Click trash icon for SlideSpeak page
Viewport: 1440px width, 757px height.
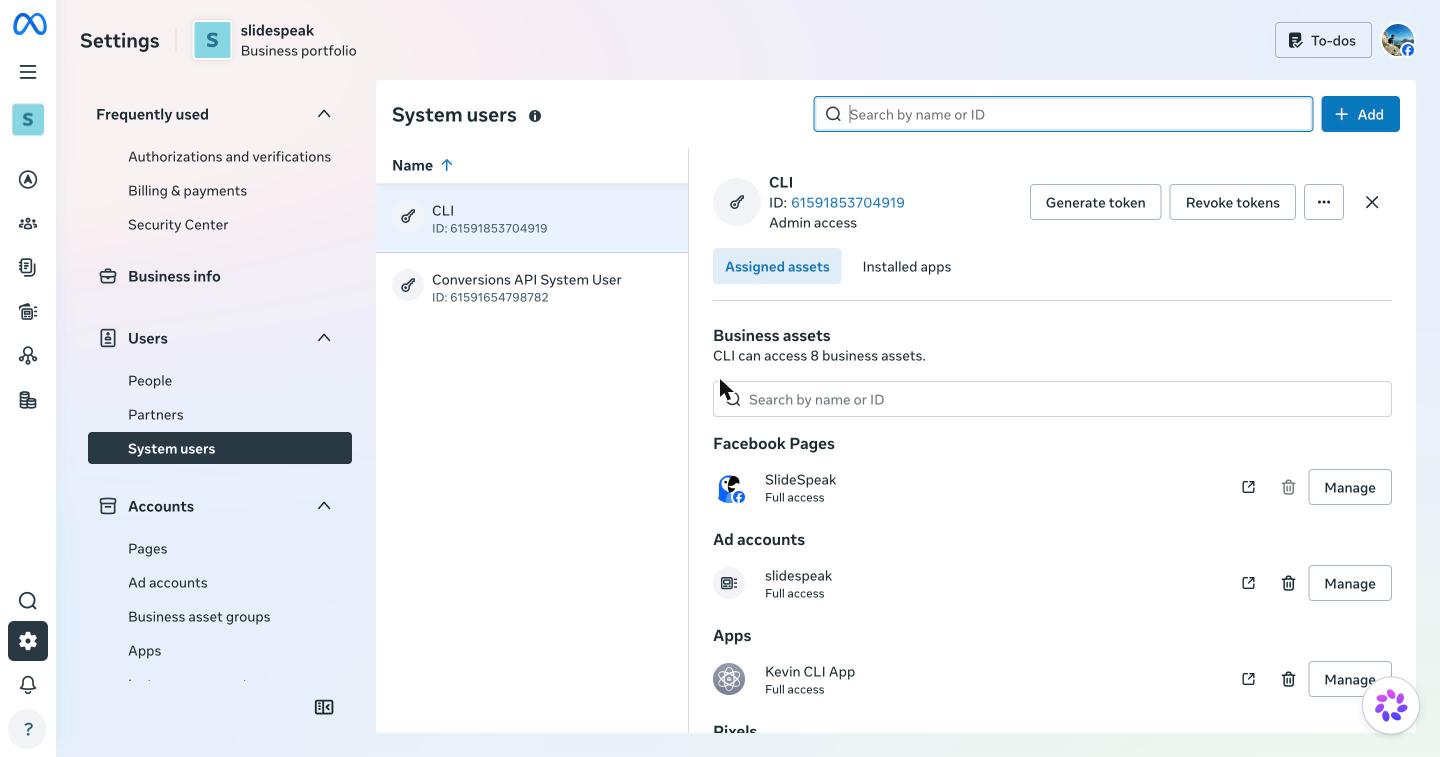coord(1288,487)
